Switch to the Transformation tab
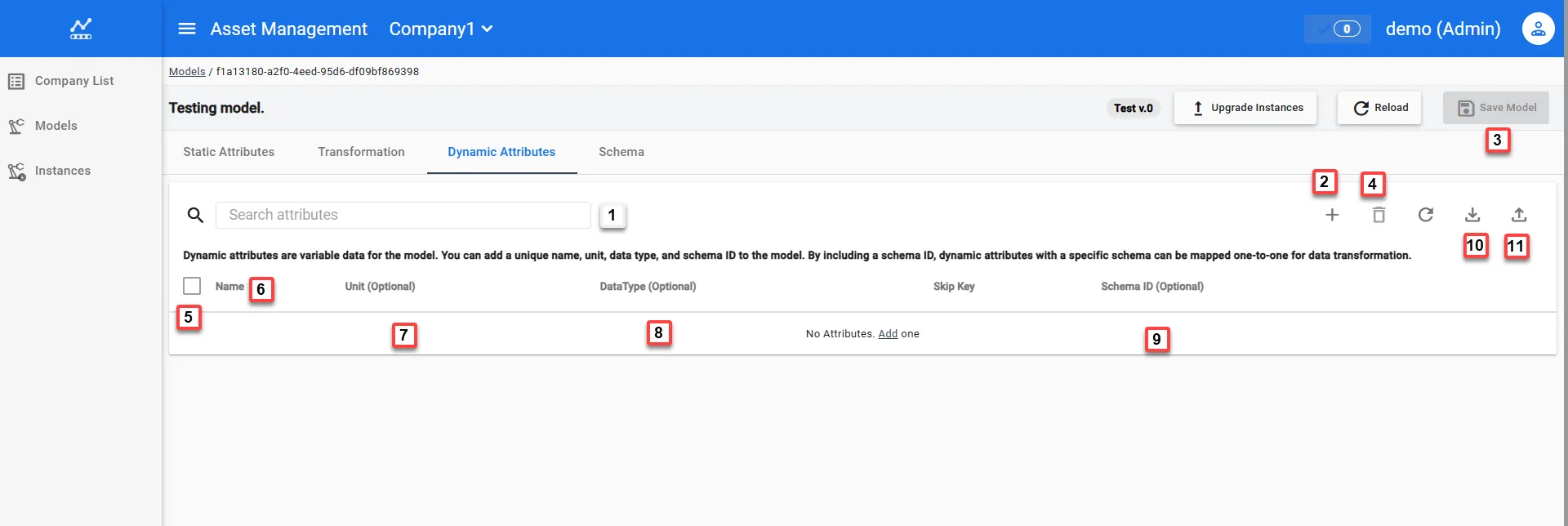This screenshot has height=526, width=1568. coord(361,152)
